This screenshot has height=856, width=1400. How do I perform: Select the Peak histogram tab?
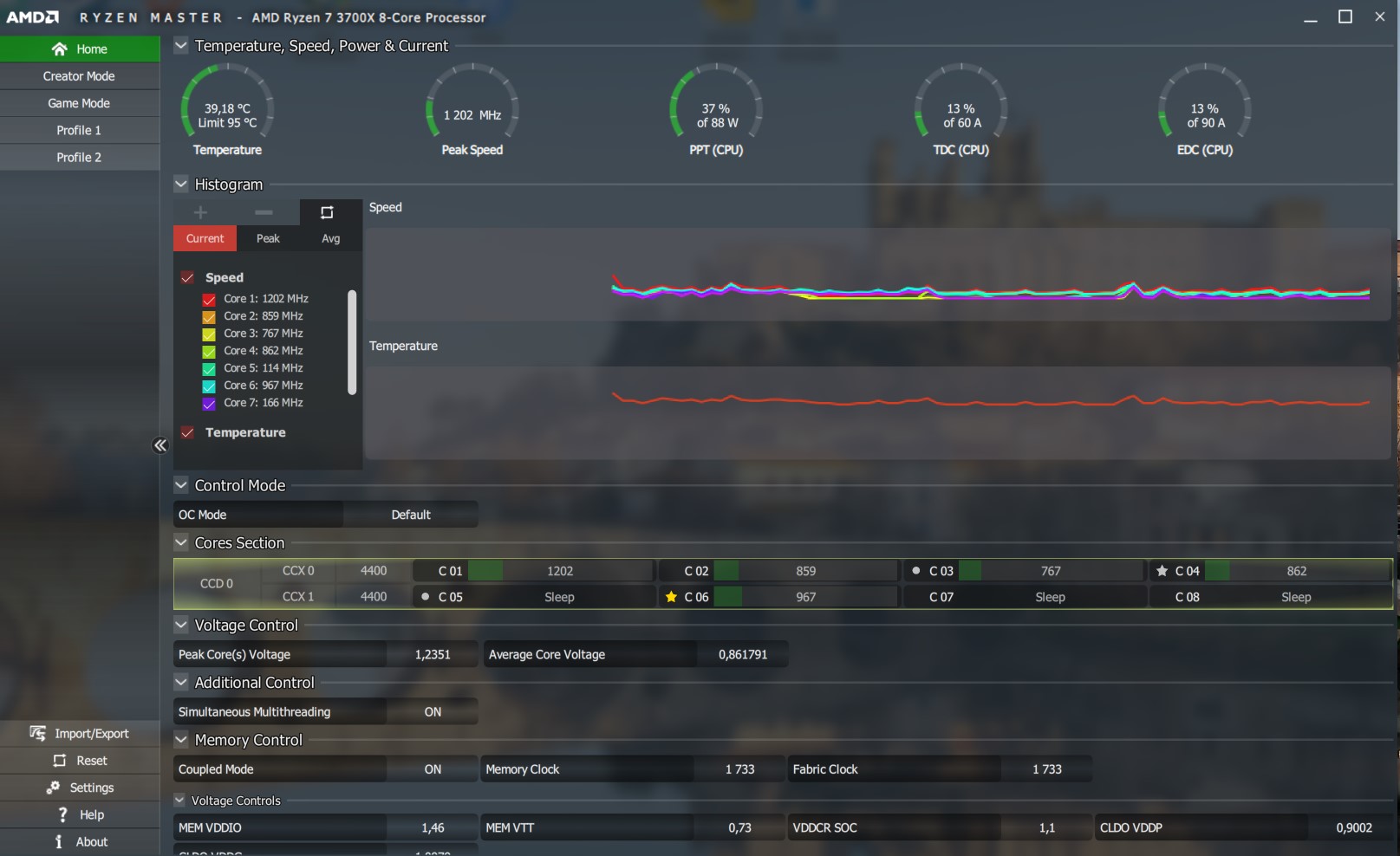(x=268, y=238)
